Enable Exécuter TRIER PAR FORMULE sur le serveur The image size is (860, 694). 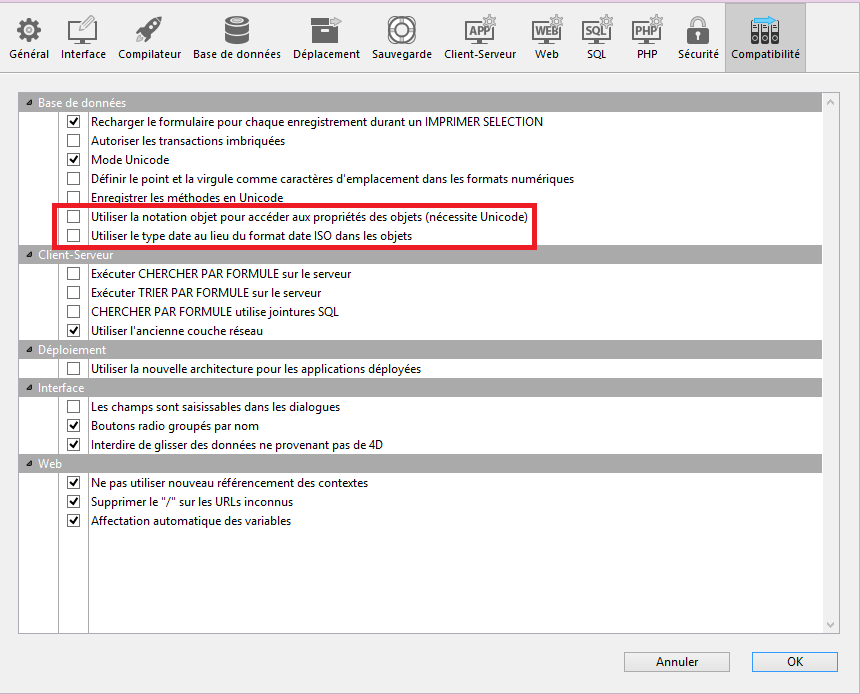coord(73,292)
